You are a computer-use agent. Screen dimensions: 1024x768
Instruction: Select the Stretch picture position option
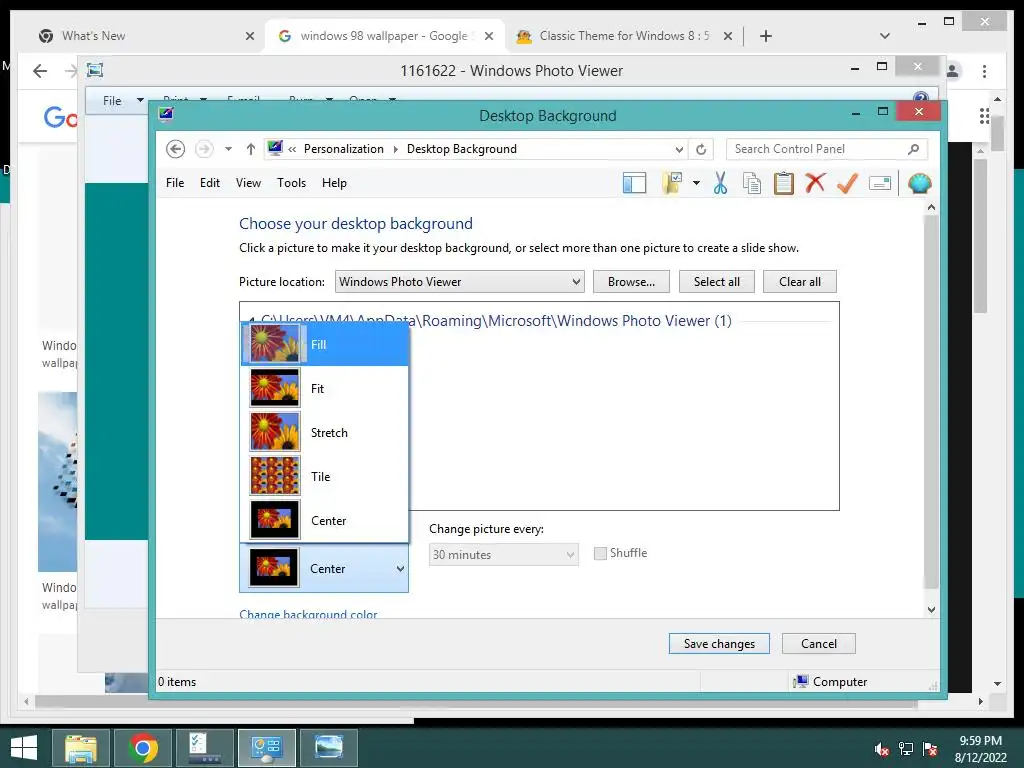point(325,432)
